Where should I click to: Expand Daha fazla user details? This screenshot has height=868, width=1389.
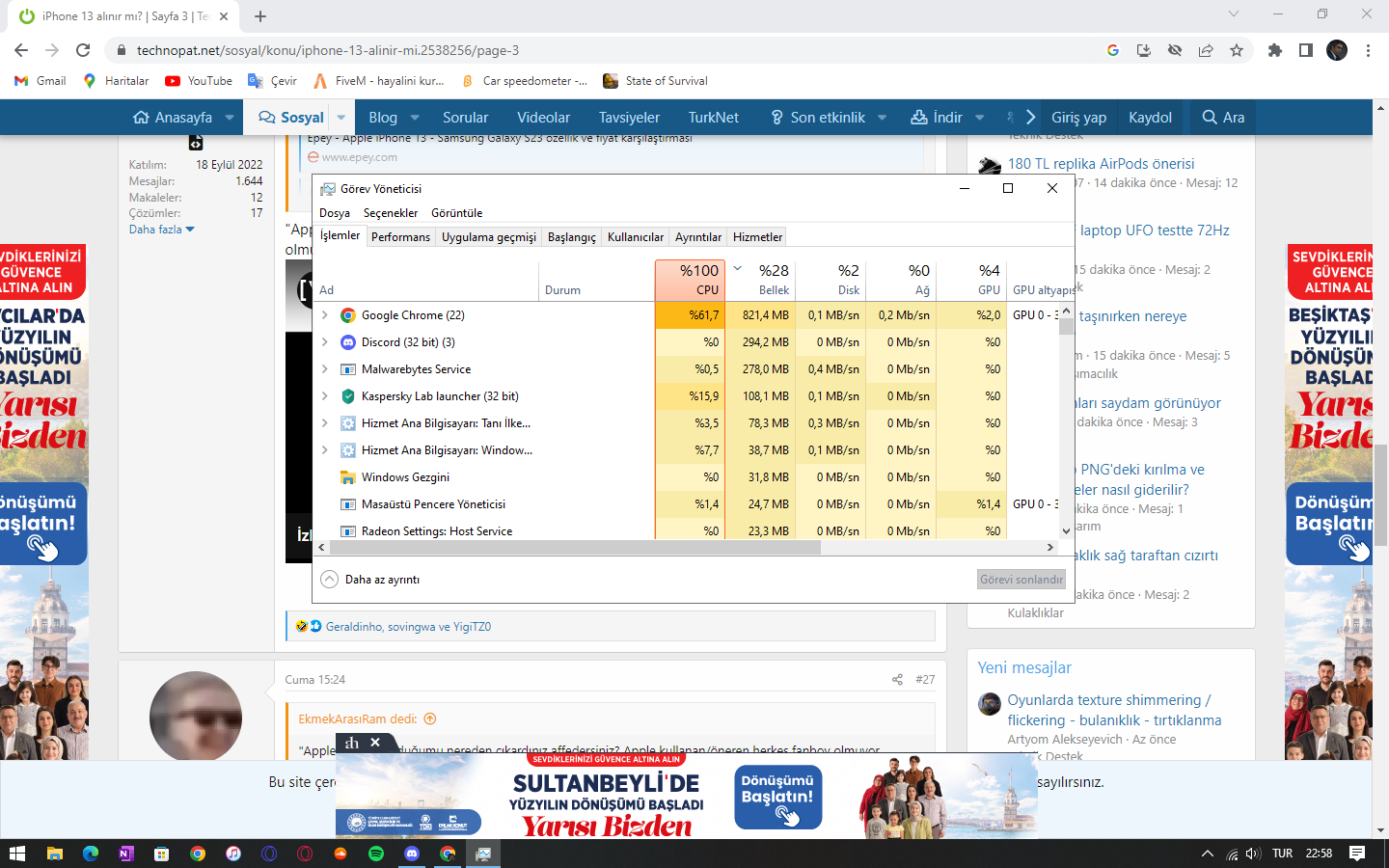[x=162, y=230]
